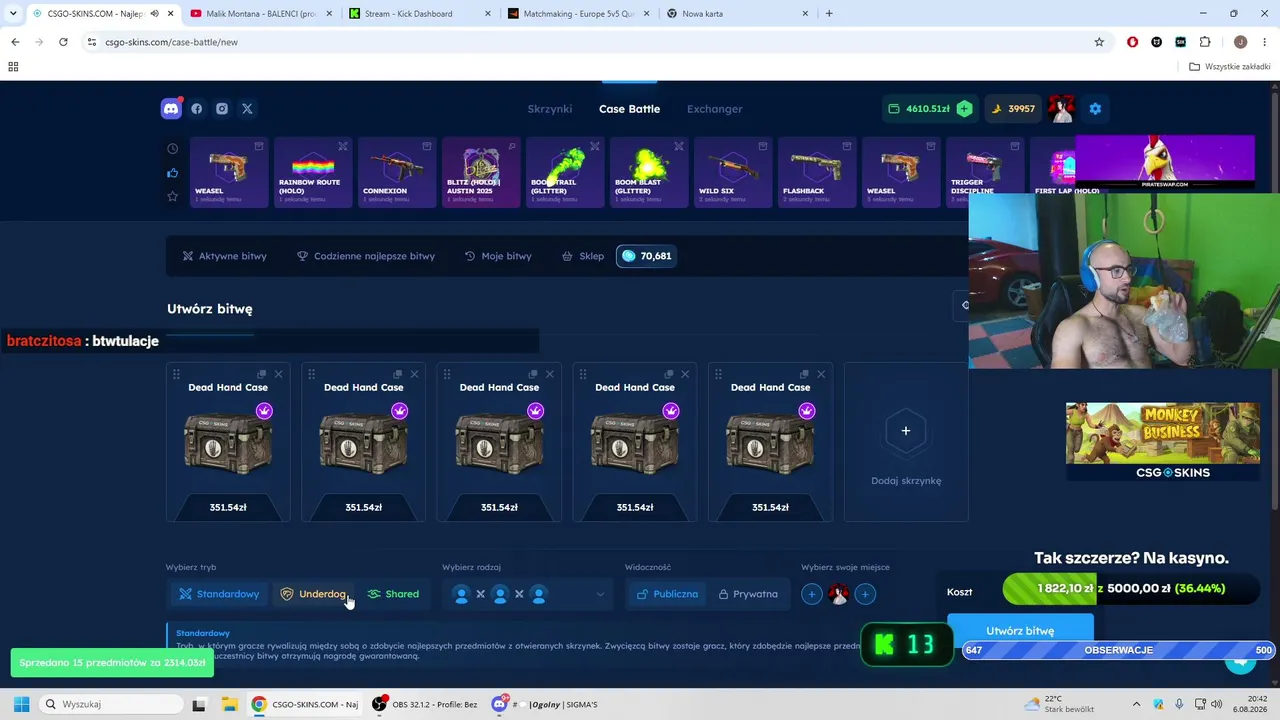Duplicate the third Dead Hand Case
1280x720 pixels.
click(533, 374)
